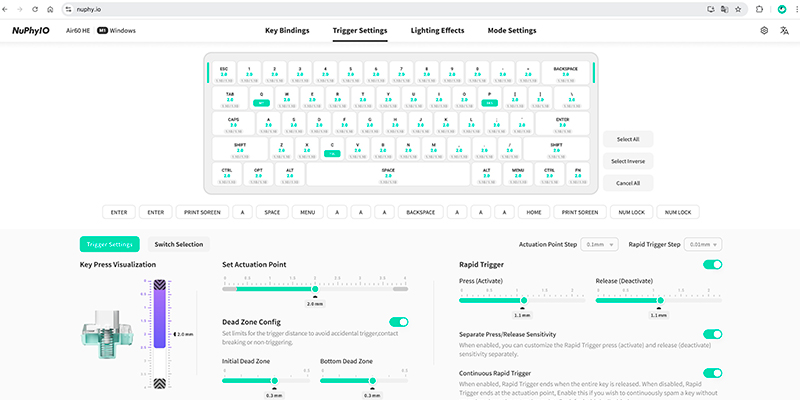Turn off the Rapid Trigger switch
Screen dimensions: 800x400
point(712,264)
